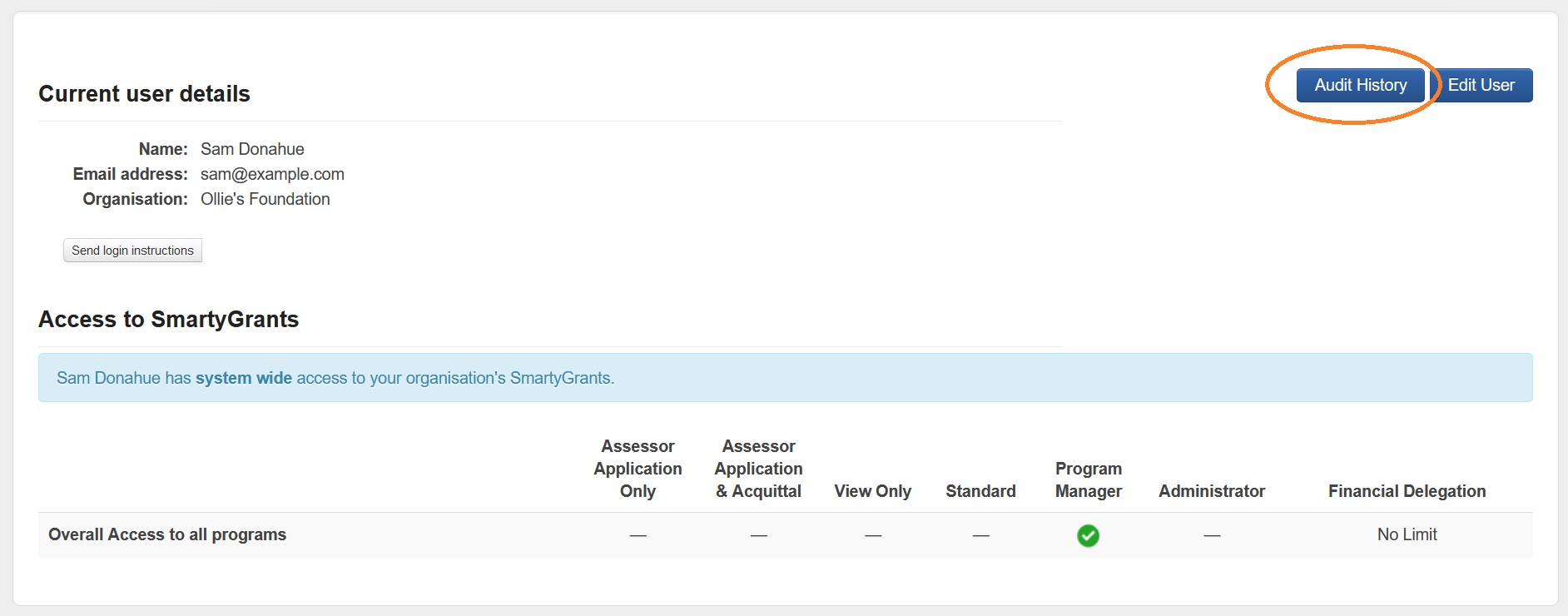Image resolution: width=1568 pixels, height=616 pixels.
Task: Click the No Limit financial delegation value
Action: coord(1407,534)
